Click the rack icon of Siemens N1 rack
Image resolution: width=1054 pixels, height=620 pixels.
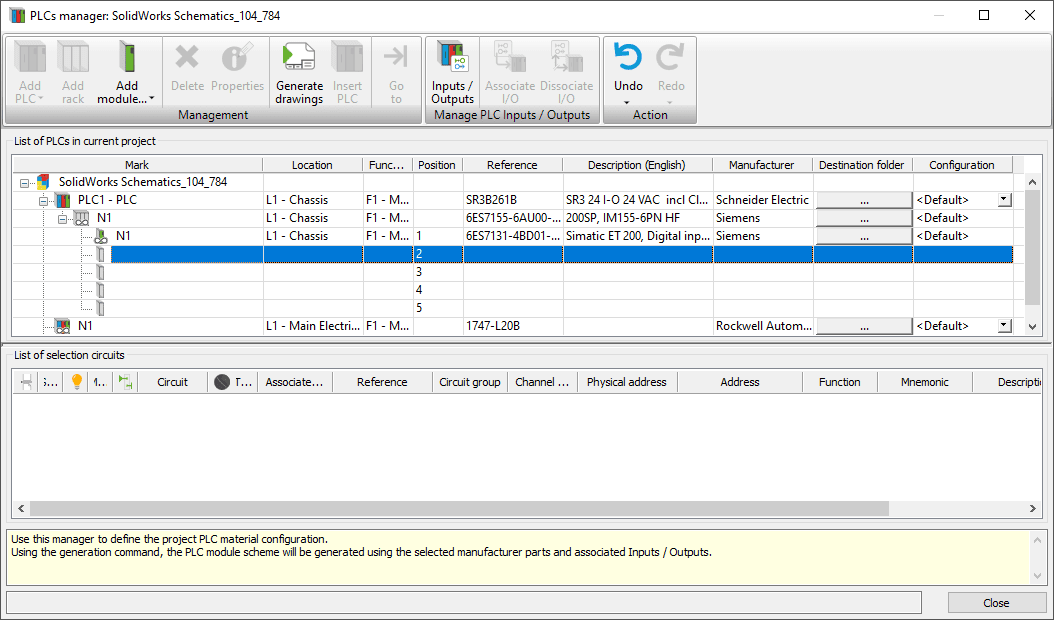(x=81, y=218)
